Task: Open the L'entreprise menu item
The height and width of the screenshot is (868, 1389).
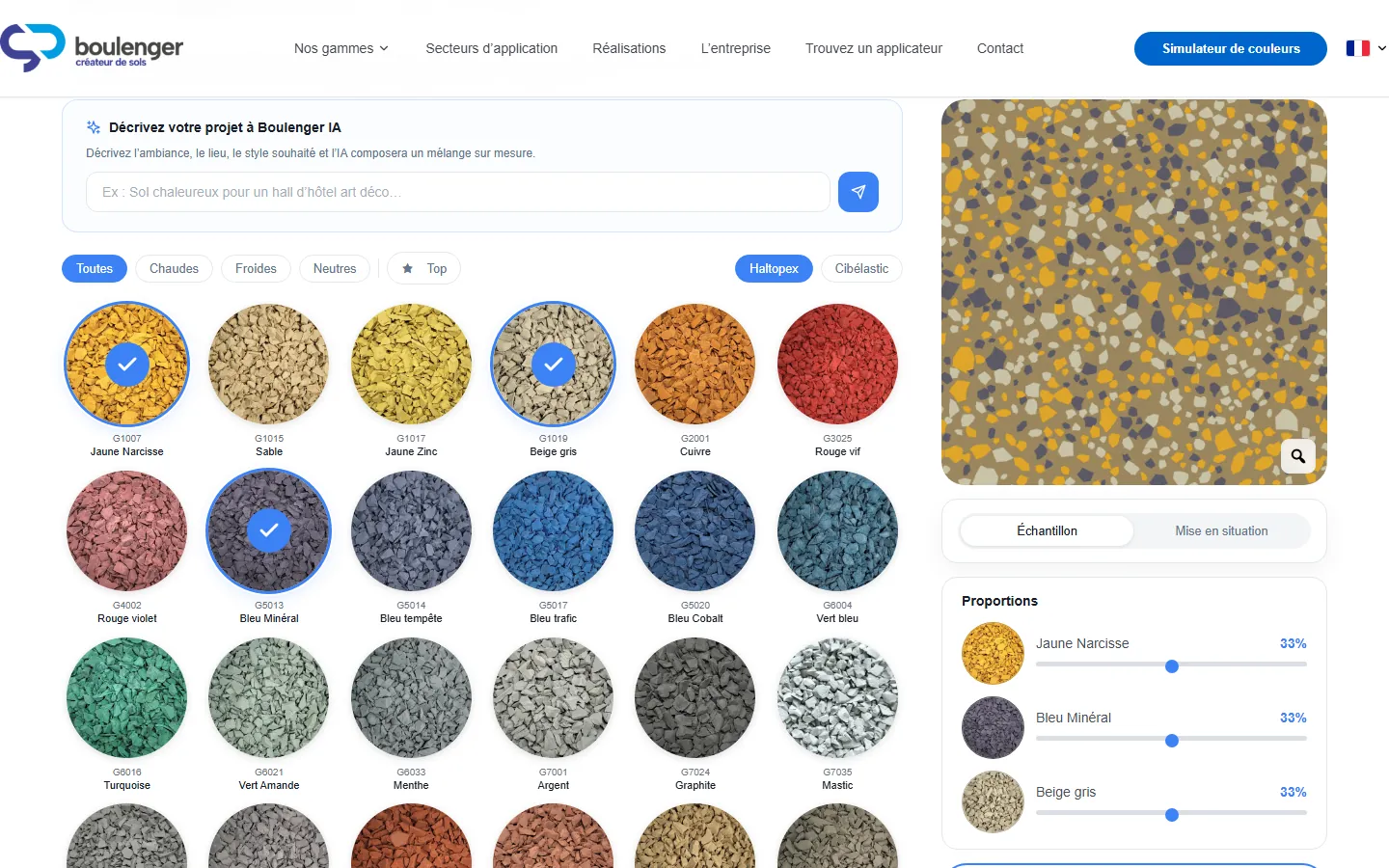Action: [x=736, y=48]
